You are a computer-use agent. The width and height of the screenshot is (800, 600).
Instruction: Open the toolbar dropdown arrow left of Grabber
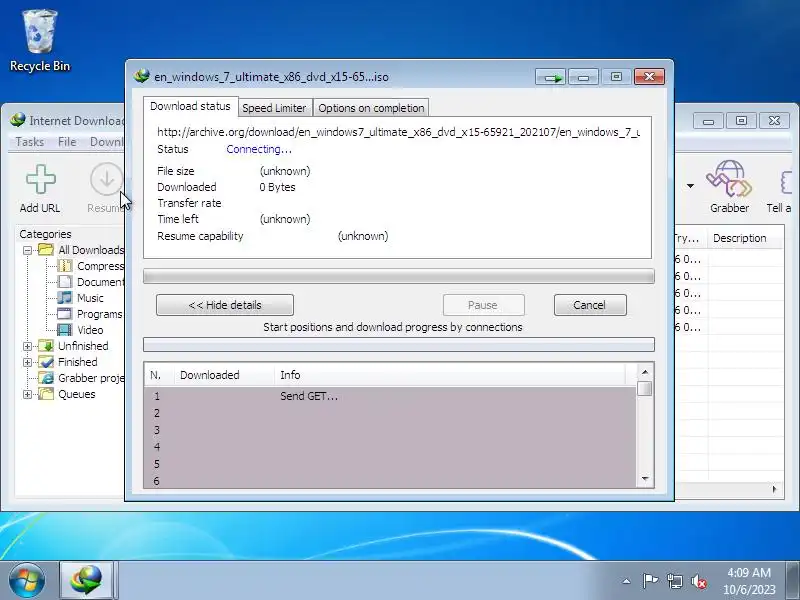tap(690, 186)
